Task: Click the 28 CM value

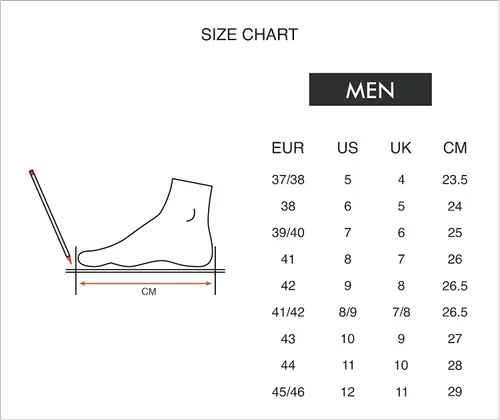Action: tap(455, 366)
